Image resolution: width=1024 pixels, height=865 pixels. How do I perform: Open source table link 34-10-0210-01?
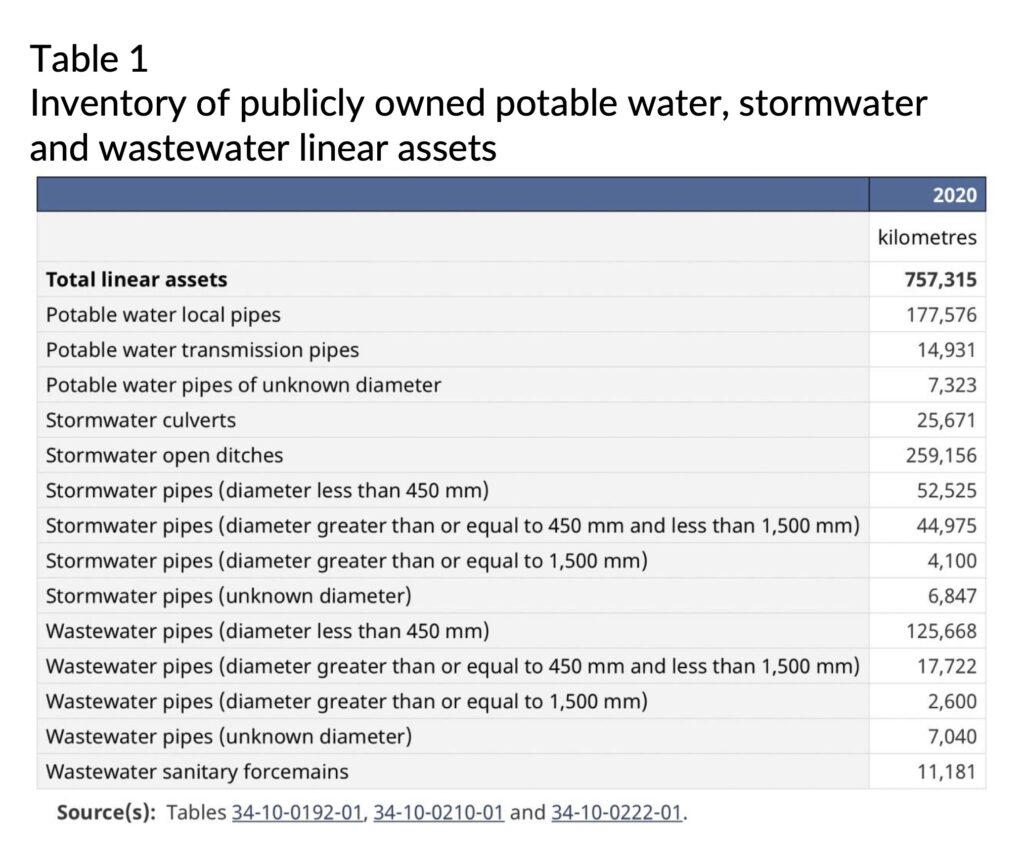pyautogui.click(x=439, y=813)
